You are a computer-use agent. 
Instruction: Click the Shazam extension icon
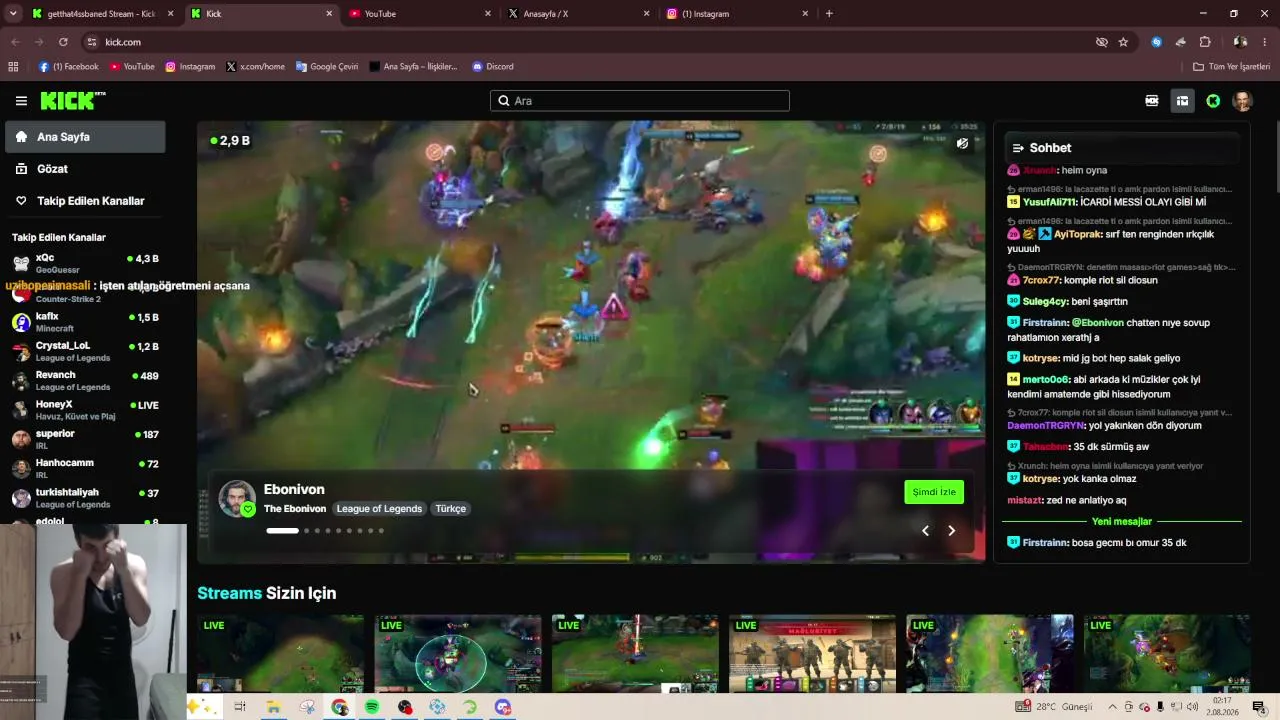coord(1157,42)
